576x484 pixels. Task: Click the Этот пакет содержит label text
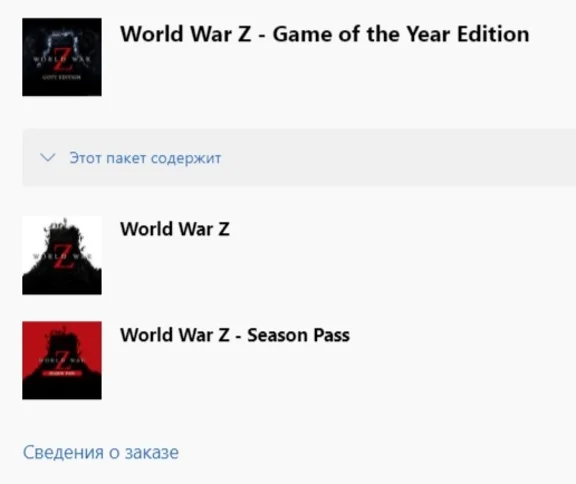[145, 158]
